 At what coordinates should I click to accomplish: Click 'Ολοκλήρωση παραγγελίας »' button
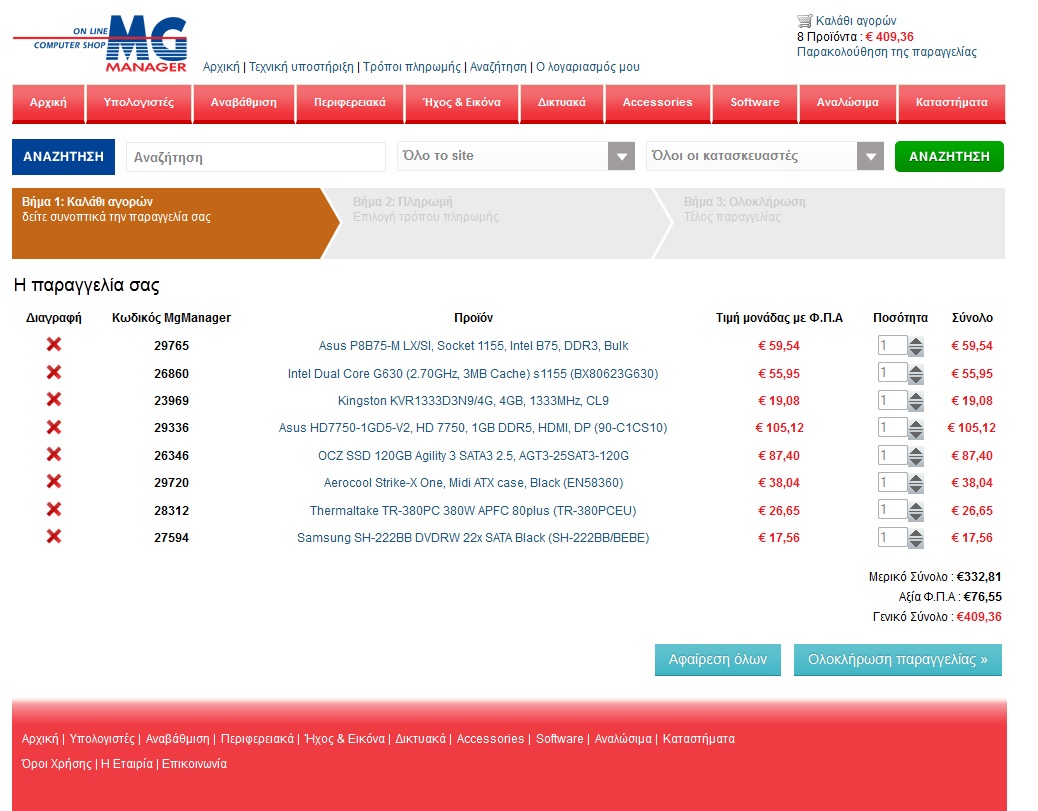point(898,659)
